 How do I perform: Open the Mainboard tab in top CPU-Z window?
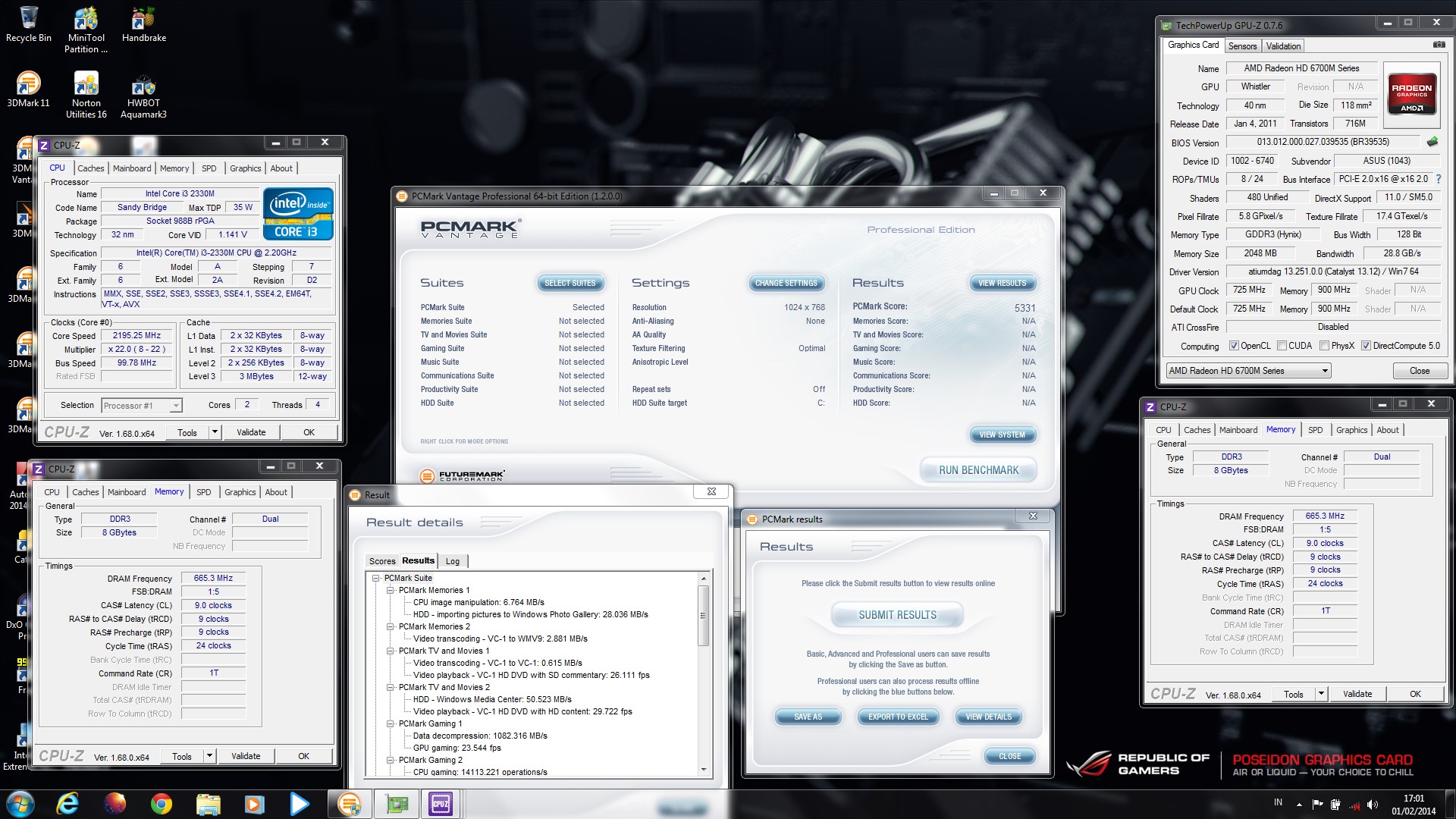click(132, 168)
